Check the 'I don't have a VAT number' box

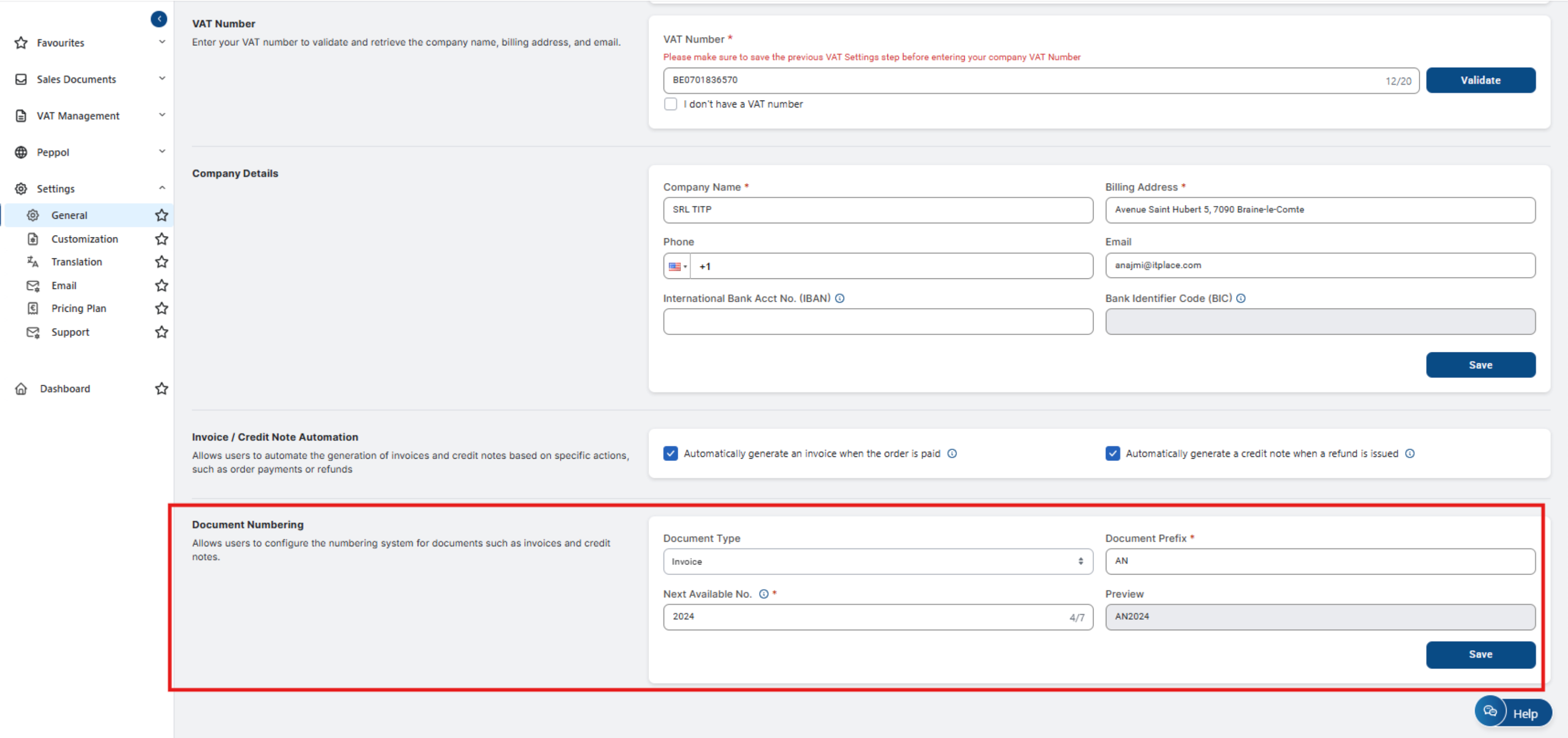pos(671,105)
